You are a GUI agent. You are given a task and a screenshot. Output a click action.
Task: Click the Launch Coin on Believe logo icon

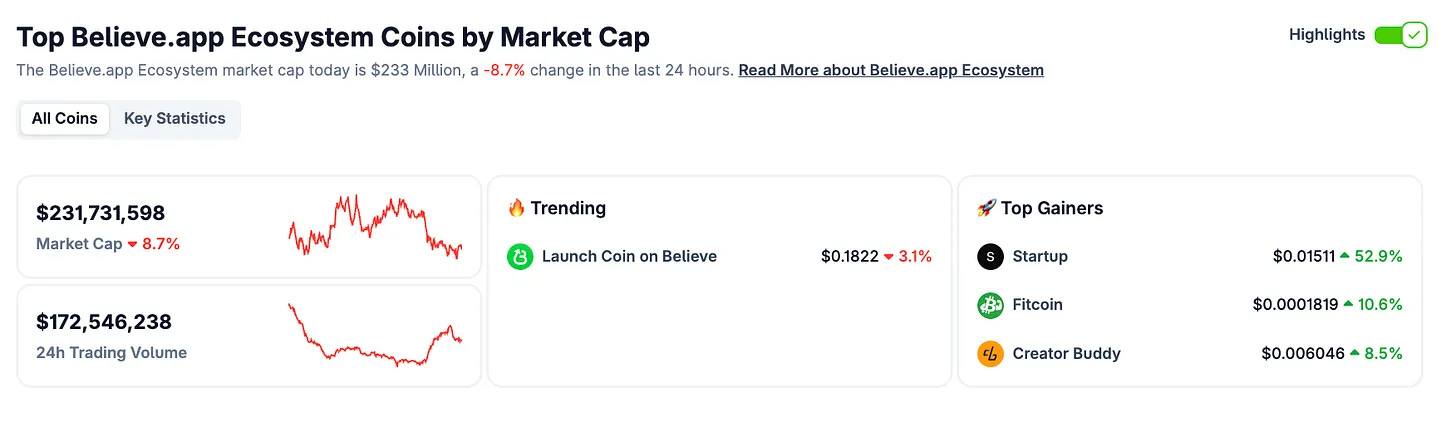[x=520, y=257]
